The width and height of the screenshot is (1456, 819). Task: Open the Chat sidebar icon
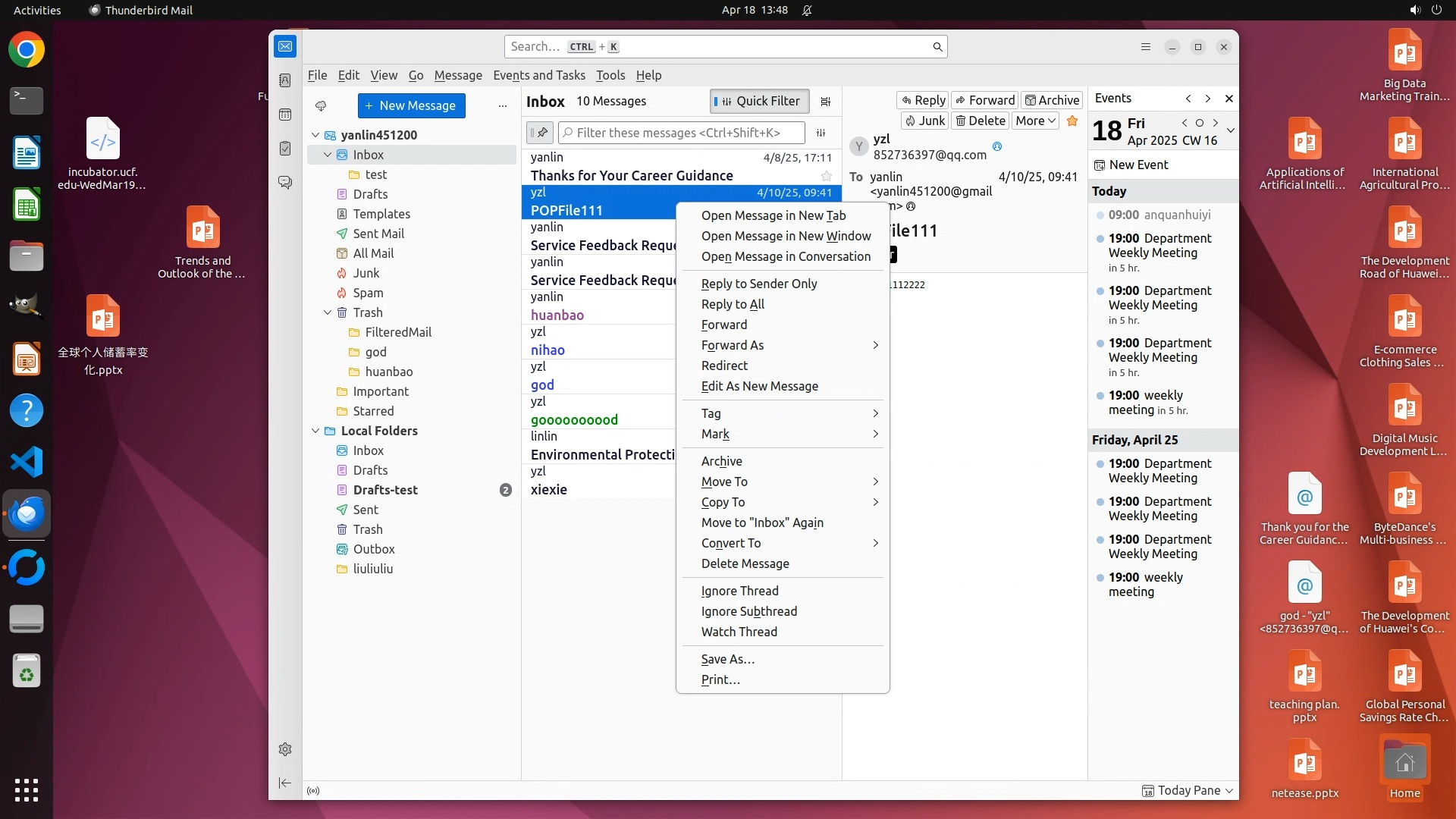285,183
